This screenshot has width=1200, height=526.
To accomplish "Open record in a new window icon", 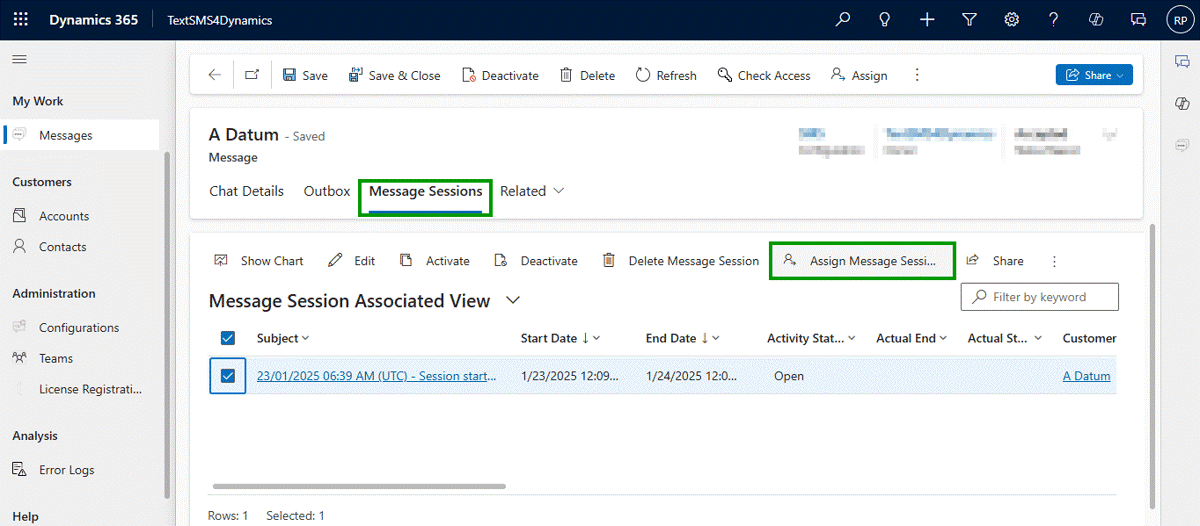I will [252, 75].
